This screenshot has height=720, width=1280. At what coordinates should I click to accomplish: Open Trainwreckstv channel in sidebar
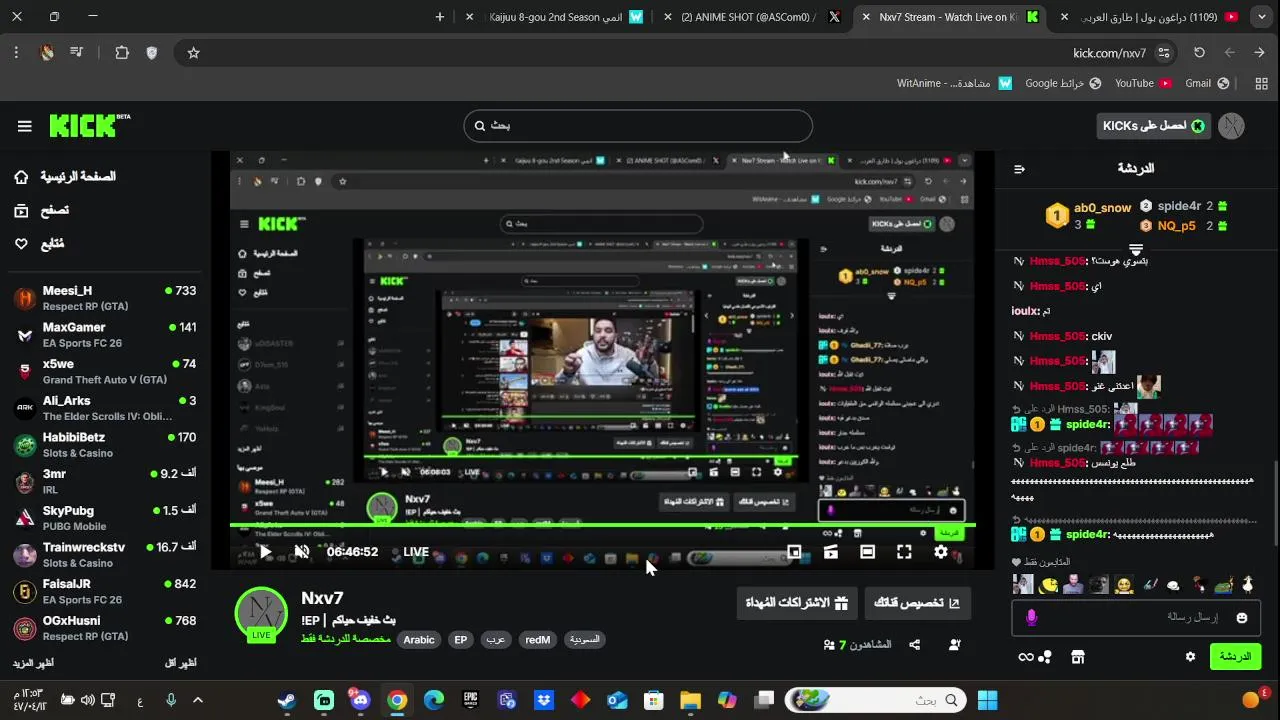click(105, 555)
